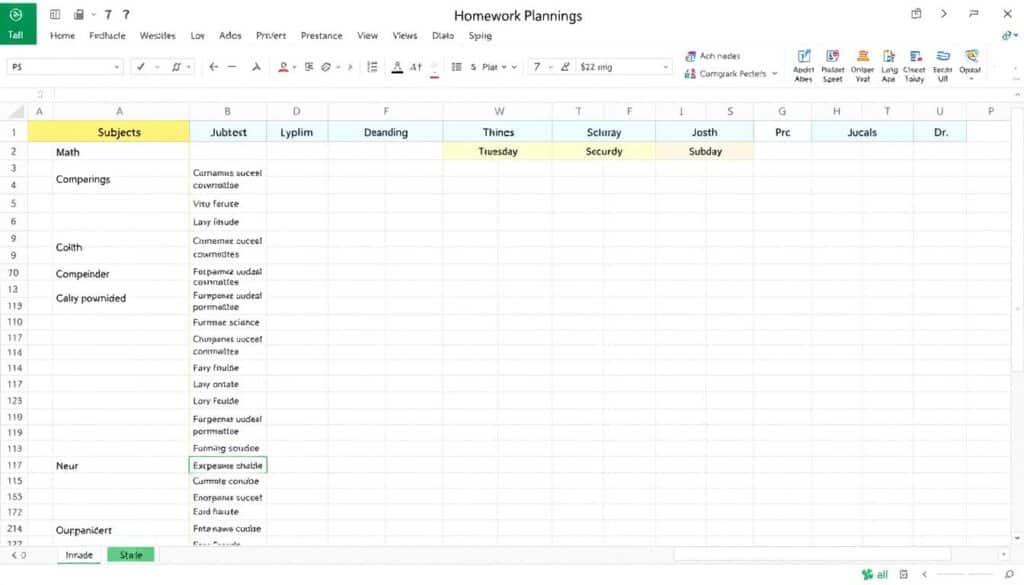Click the red underlined font color icon

(x=283, y=67)
